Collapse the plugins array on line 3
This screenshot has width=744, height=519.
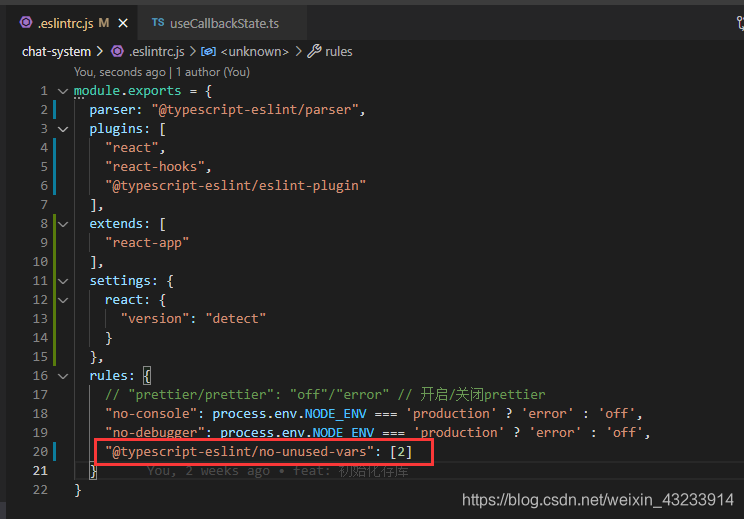pyautogui.click(x=63, y=129)
